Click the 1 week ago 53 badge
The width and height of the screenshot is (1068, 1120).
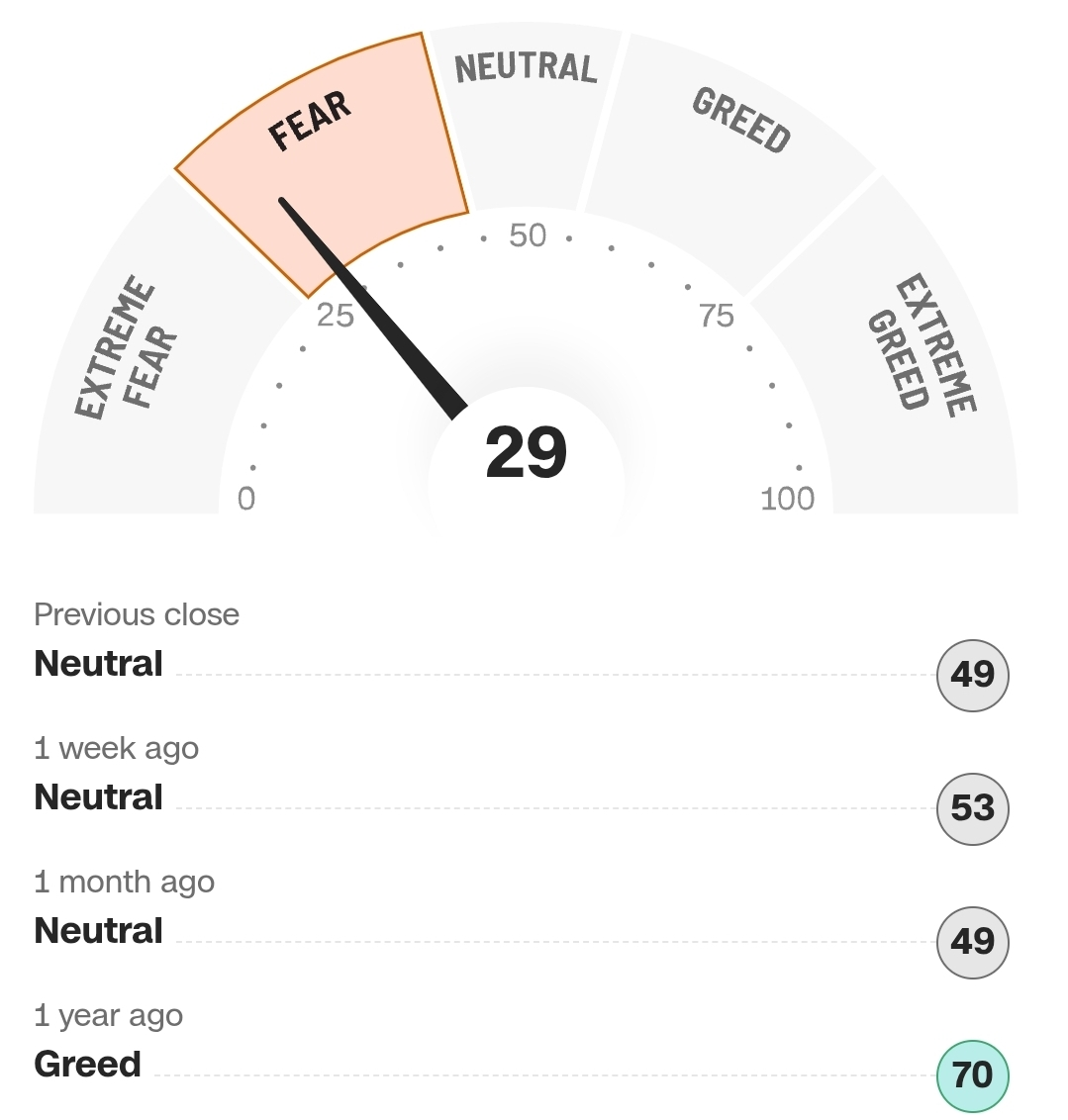click(x=972, y=808)
